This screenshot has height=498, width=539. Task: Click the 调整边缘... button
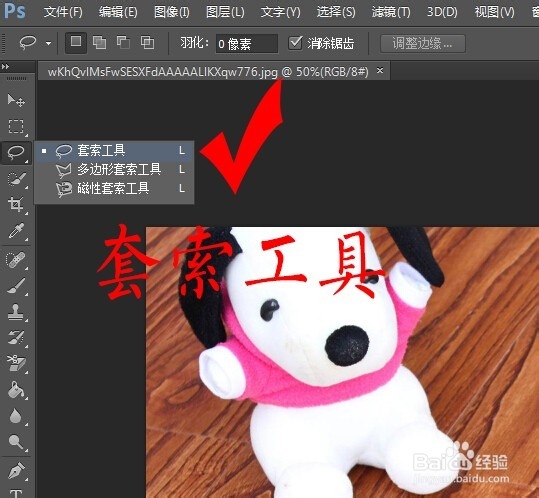423,43
